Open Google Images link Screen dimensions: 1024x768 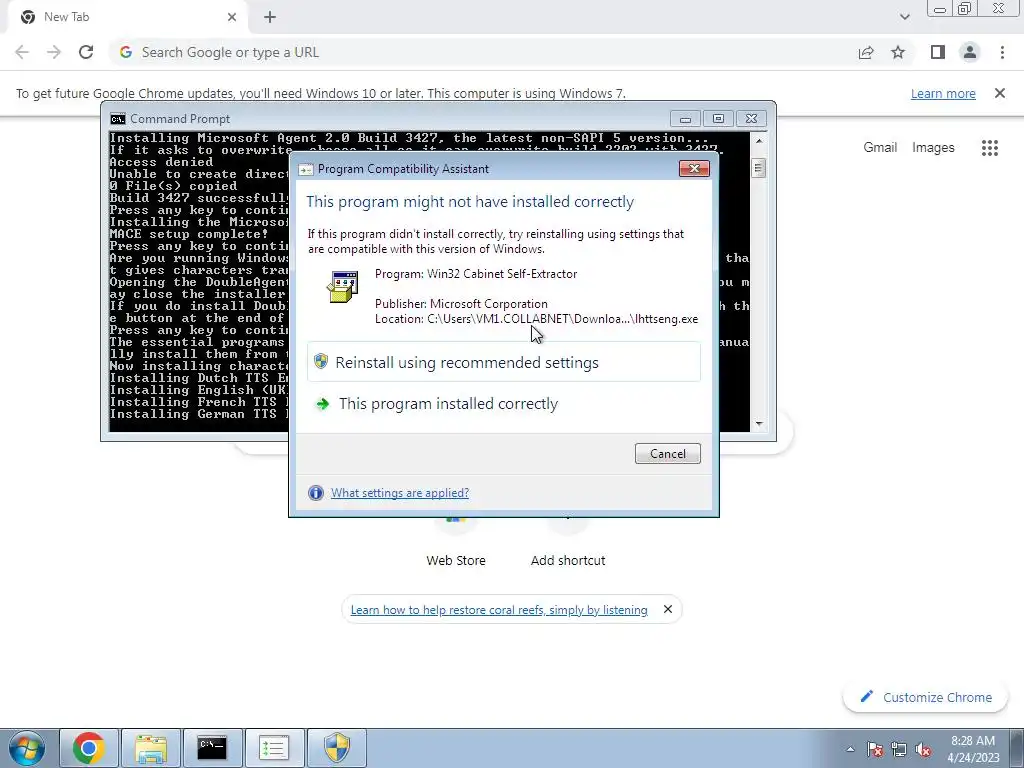[933, 148]
